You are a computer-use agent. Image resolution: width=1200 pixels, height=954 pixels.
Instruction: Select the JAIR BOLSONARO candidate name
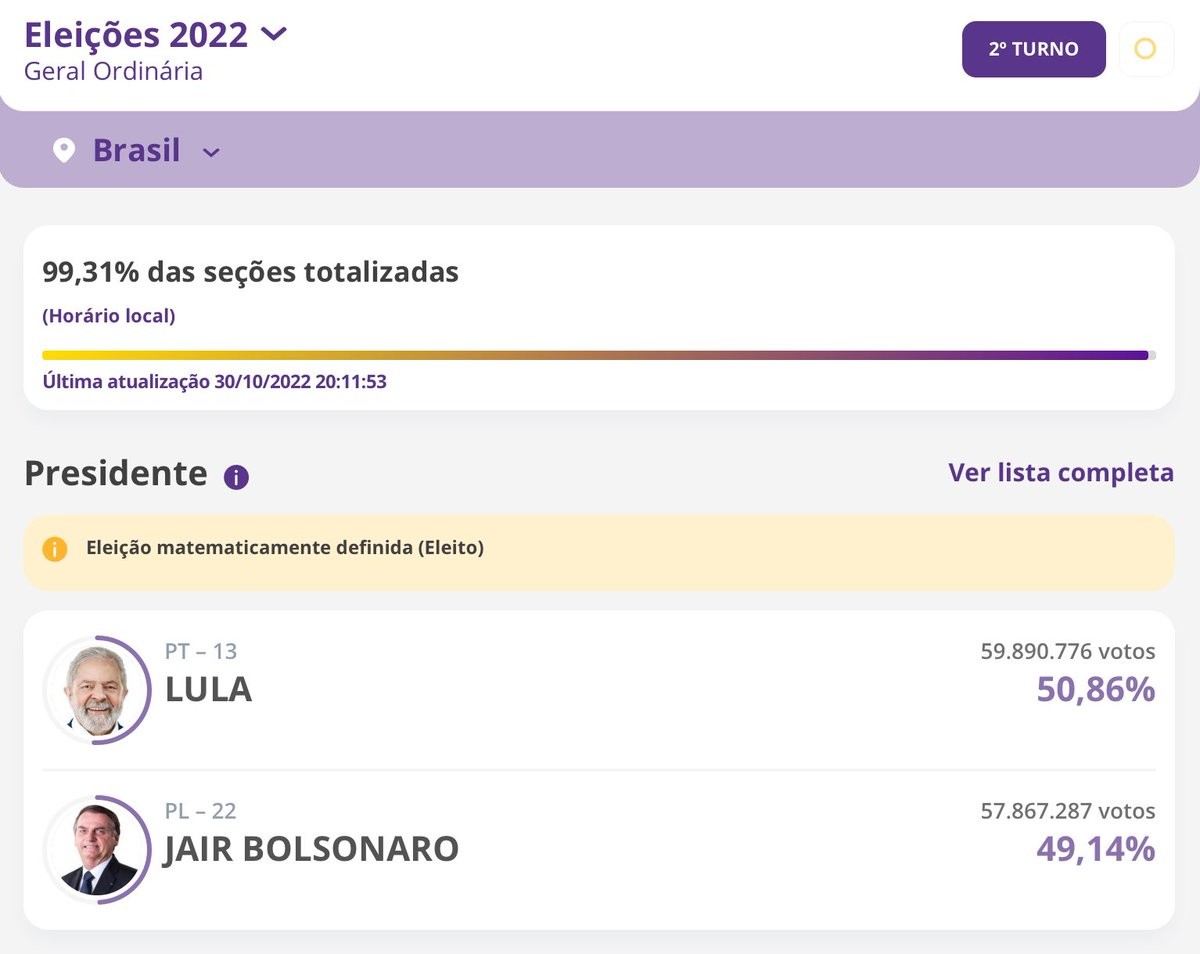pos(311,849)
